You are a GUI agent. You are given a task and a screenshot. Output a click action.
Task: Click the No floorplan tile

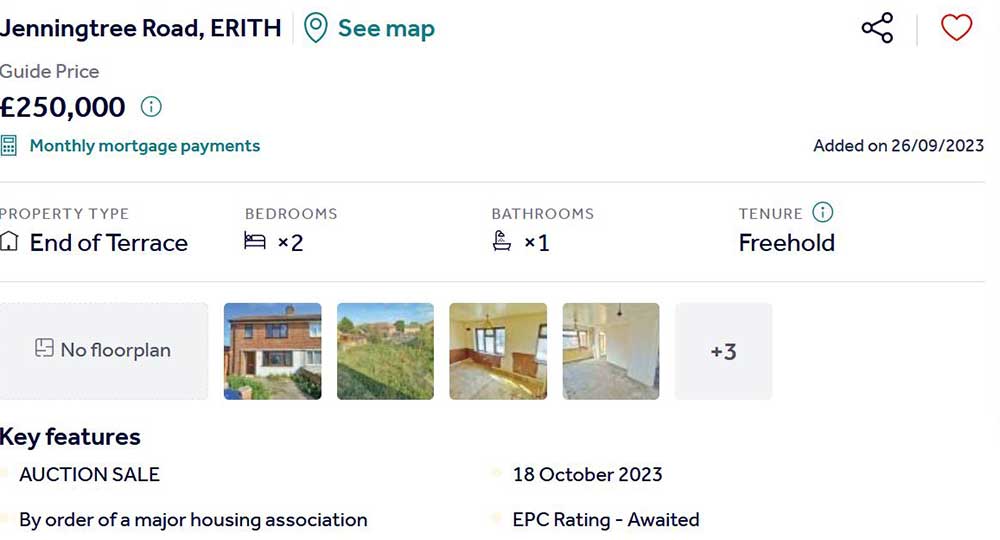pyautogui.click(x=104, y=351)
